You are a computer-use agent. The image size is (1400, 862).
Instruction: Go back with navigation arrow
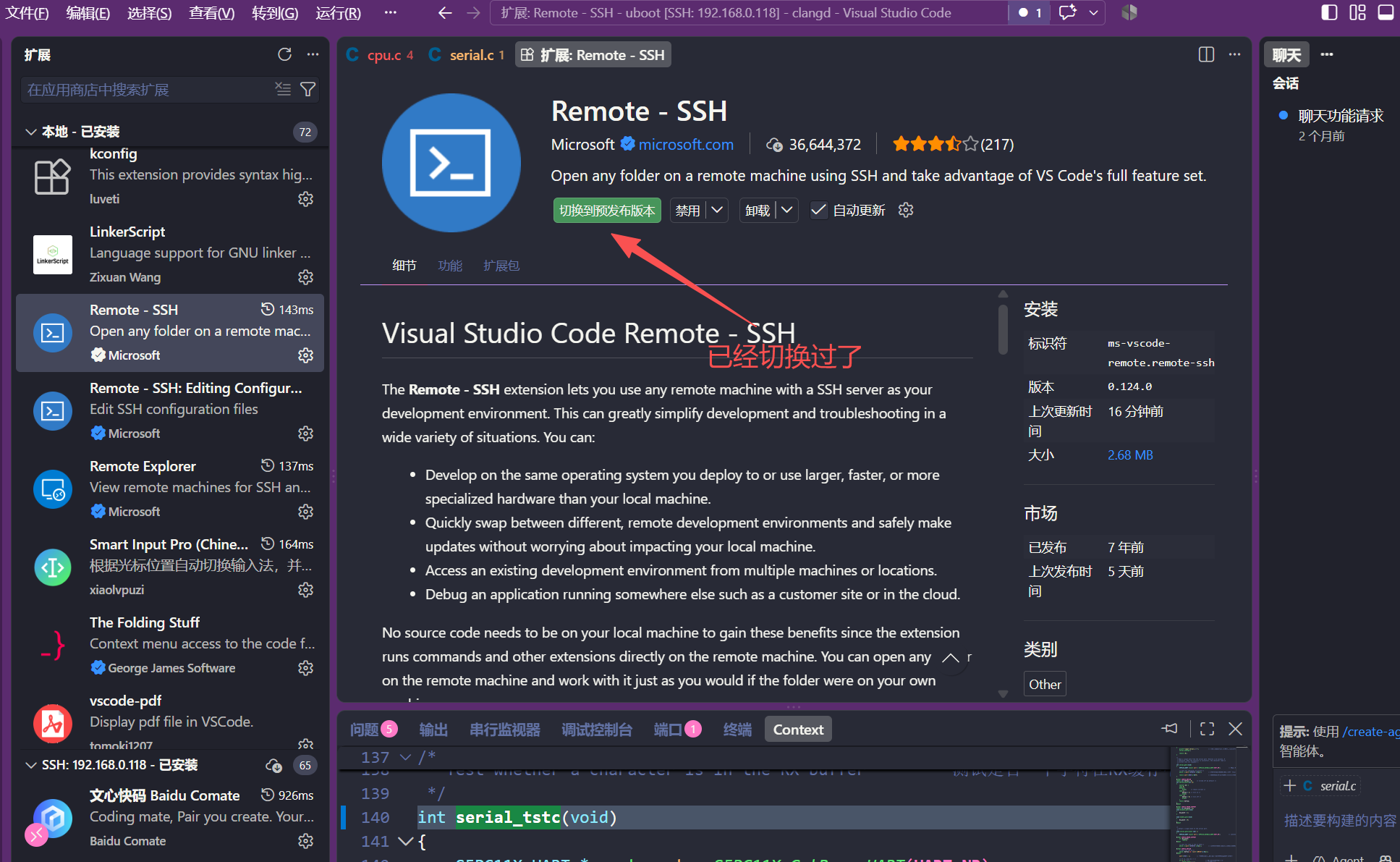[445, 12]
